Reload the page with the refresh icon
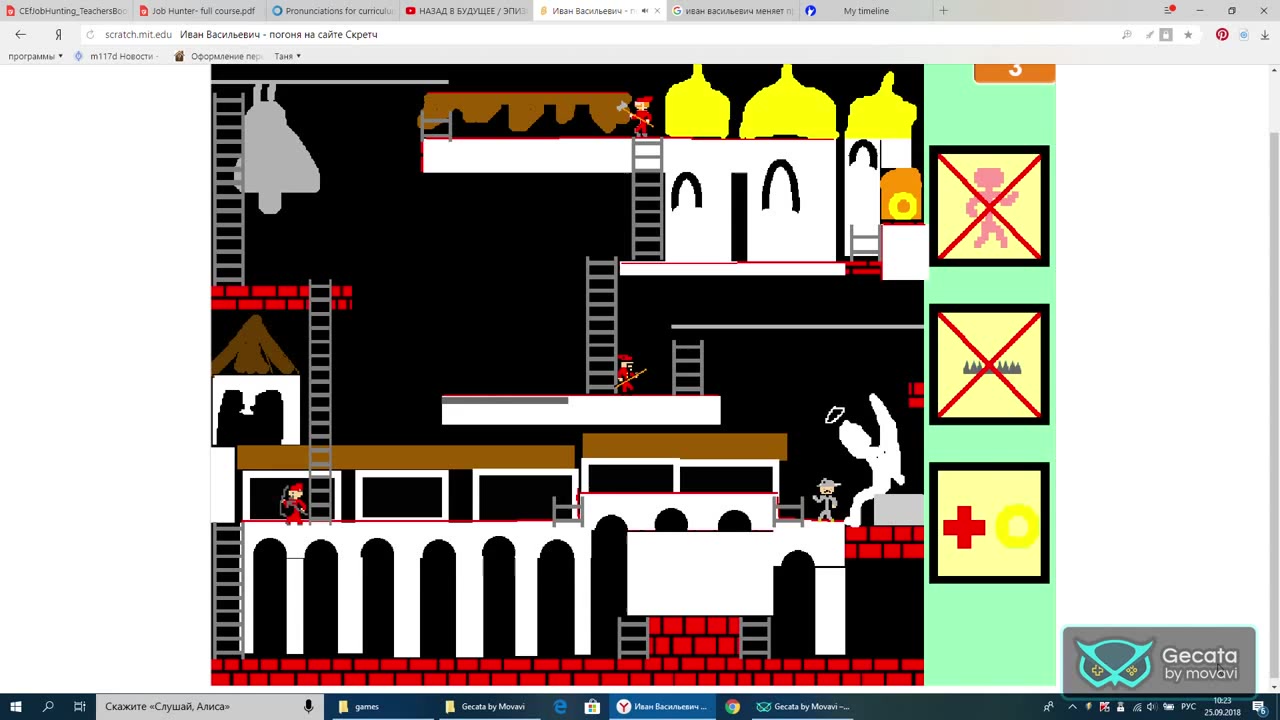The height and width of the screenshot is (720, 1280). [91, 34]
